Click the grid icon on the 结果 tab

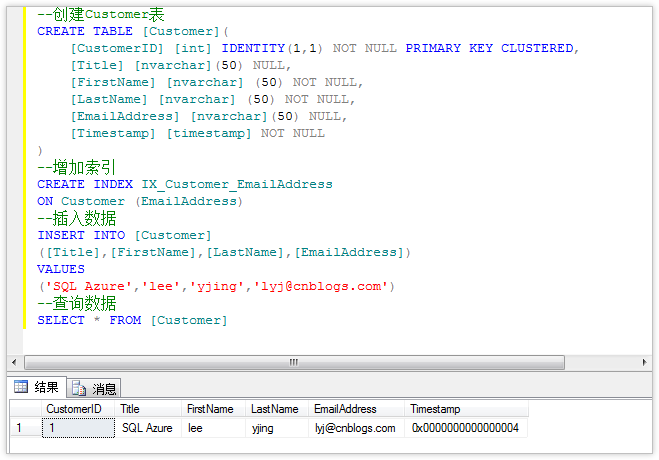20,387
